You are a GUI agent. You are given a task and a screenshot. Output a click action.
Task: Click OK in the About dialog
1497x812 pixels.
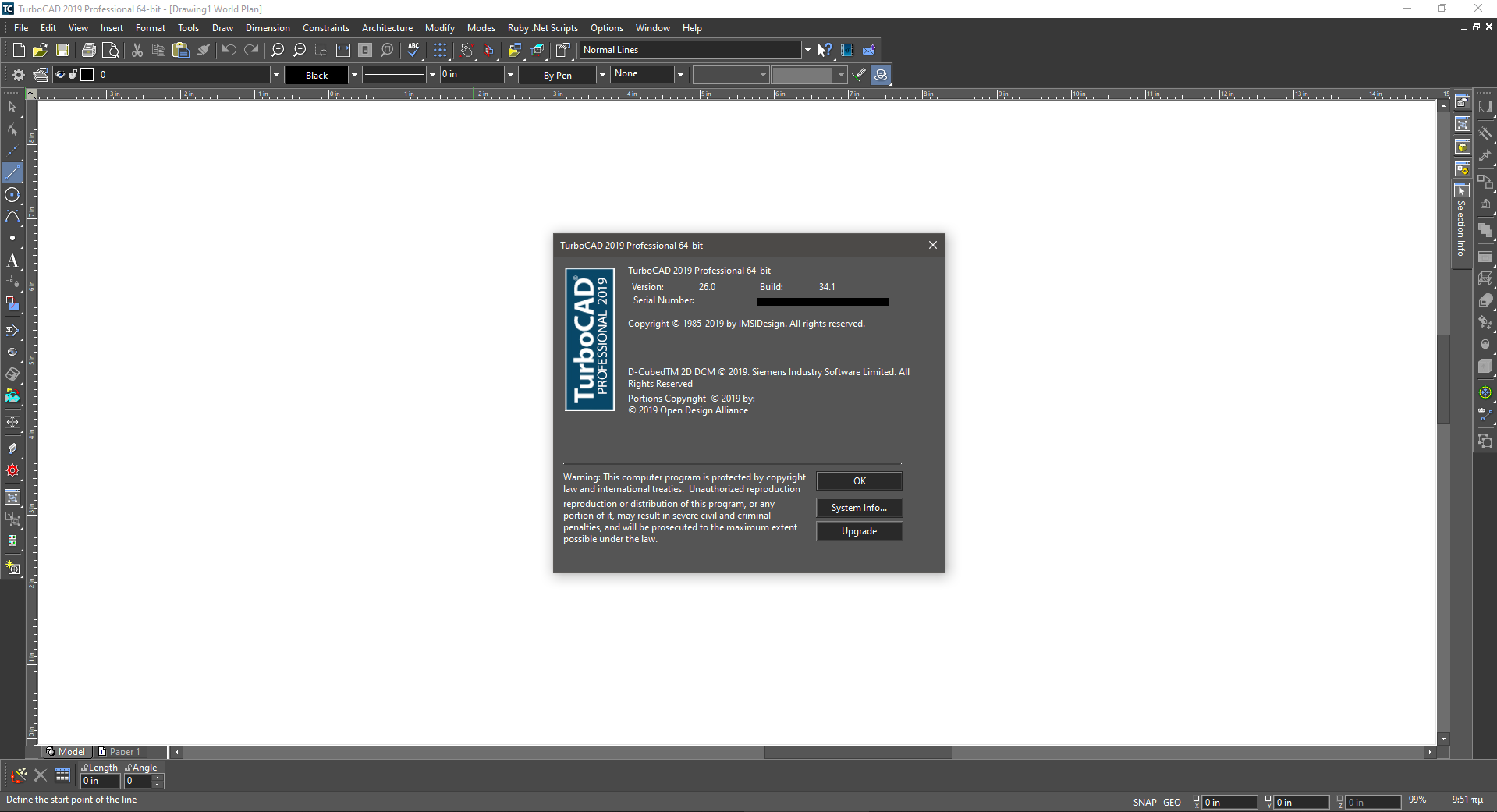[860, 481]
